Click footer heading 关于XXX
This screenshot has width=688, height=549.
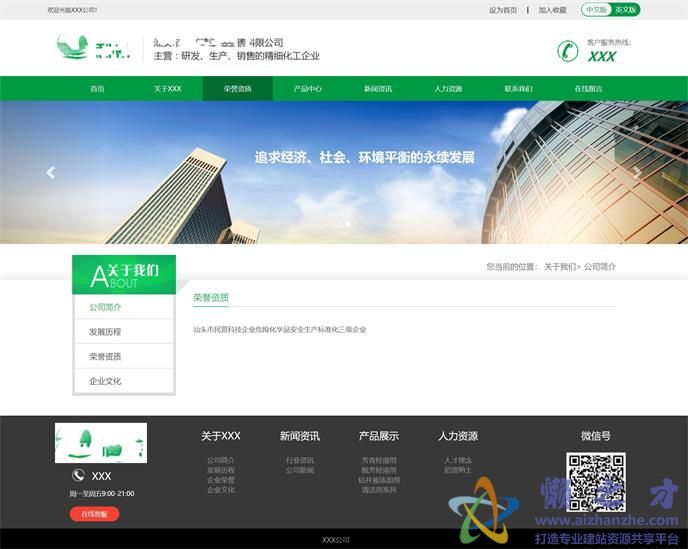coord(221,436)
